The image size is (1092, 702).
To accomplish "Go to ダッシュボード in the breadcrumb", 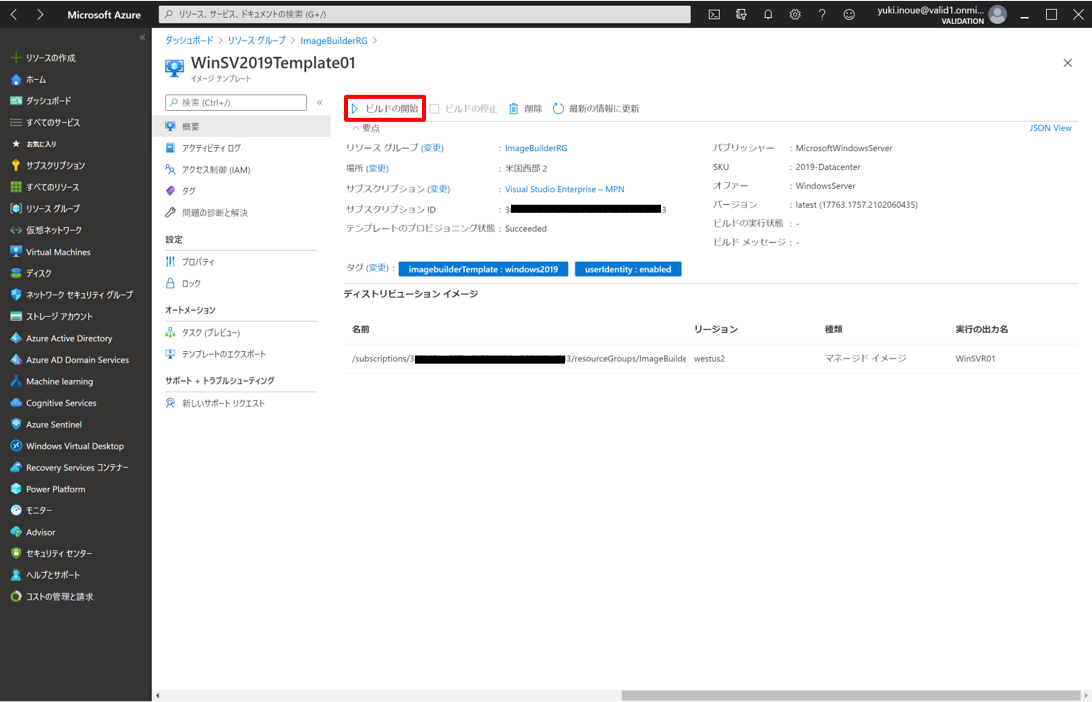I will 189,41.
